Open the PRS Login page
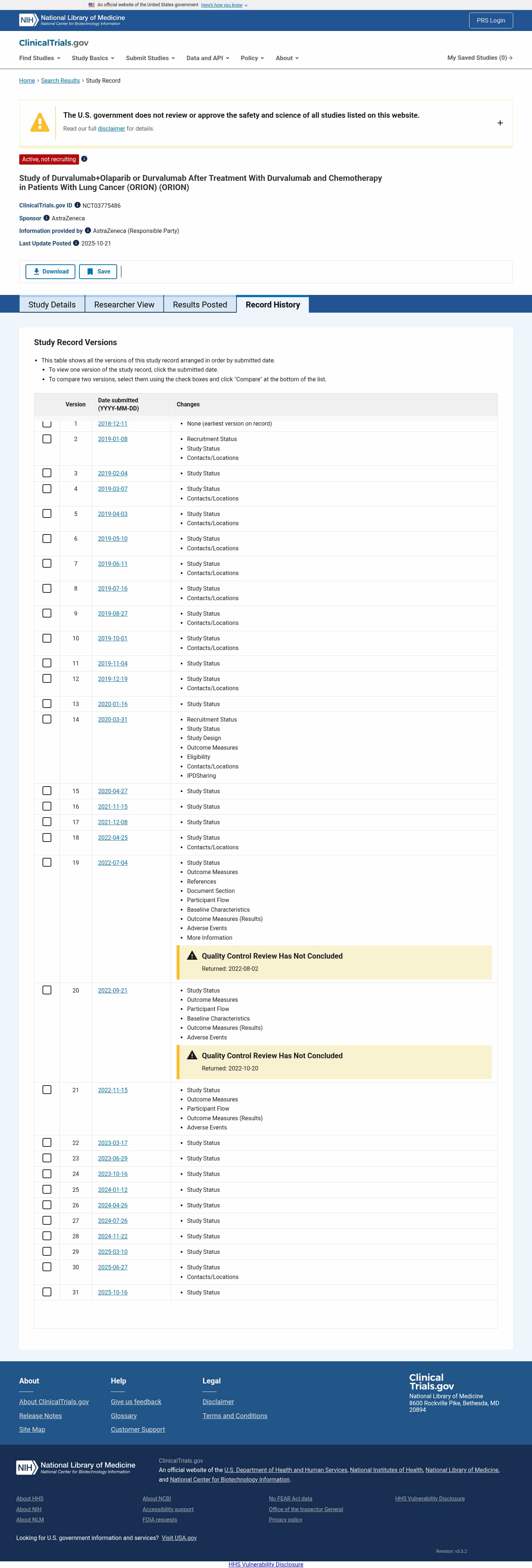This screenshot has height=1568, width=532. coord(491,20)
